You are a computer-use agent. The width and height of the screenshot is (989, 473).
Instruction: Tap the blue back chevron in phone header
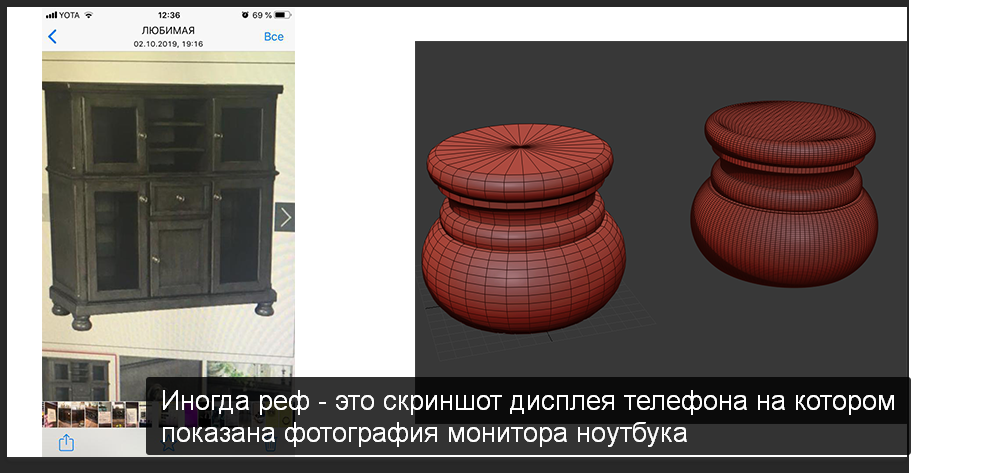pyautogui.click(x=52, y=37)
